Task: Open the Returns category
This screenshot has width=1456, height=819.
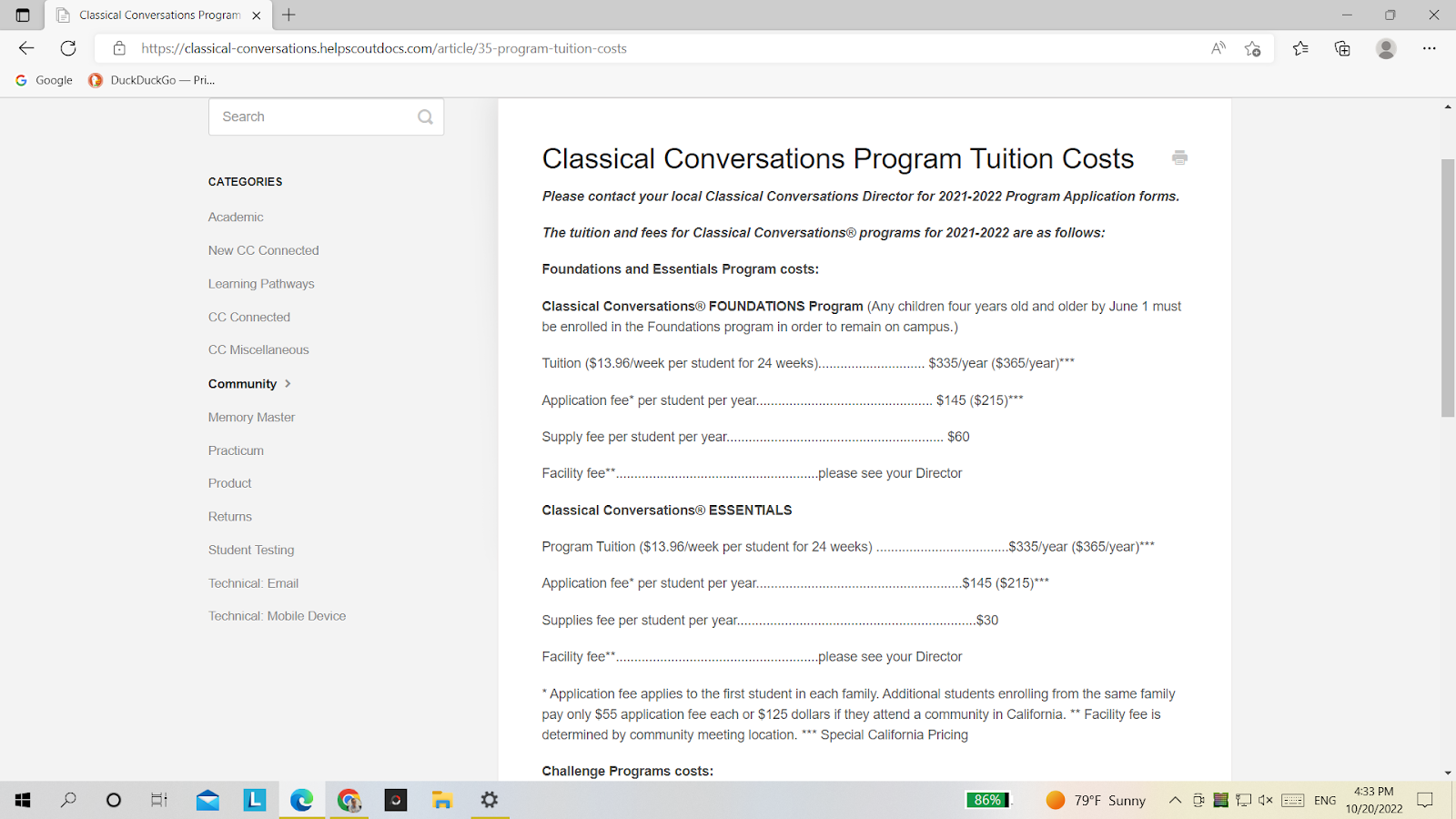Action: click(230, 517)
